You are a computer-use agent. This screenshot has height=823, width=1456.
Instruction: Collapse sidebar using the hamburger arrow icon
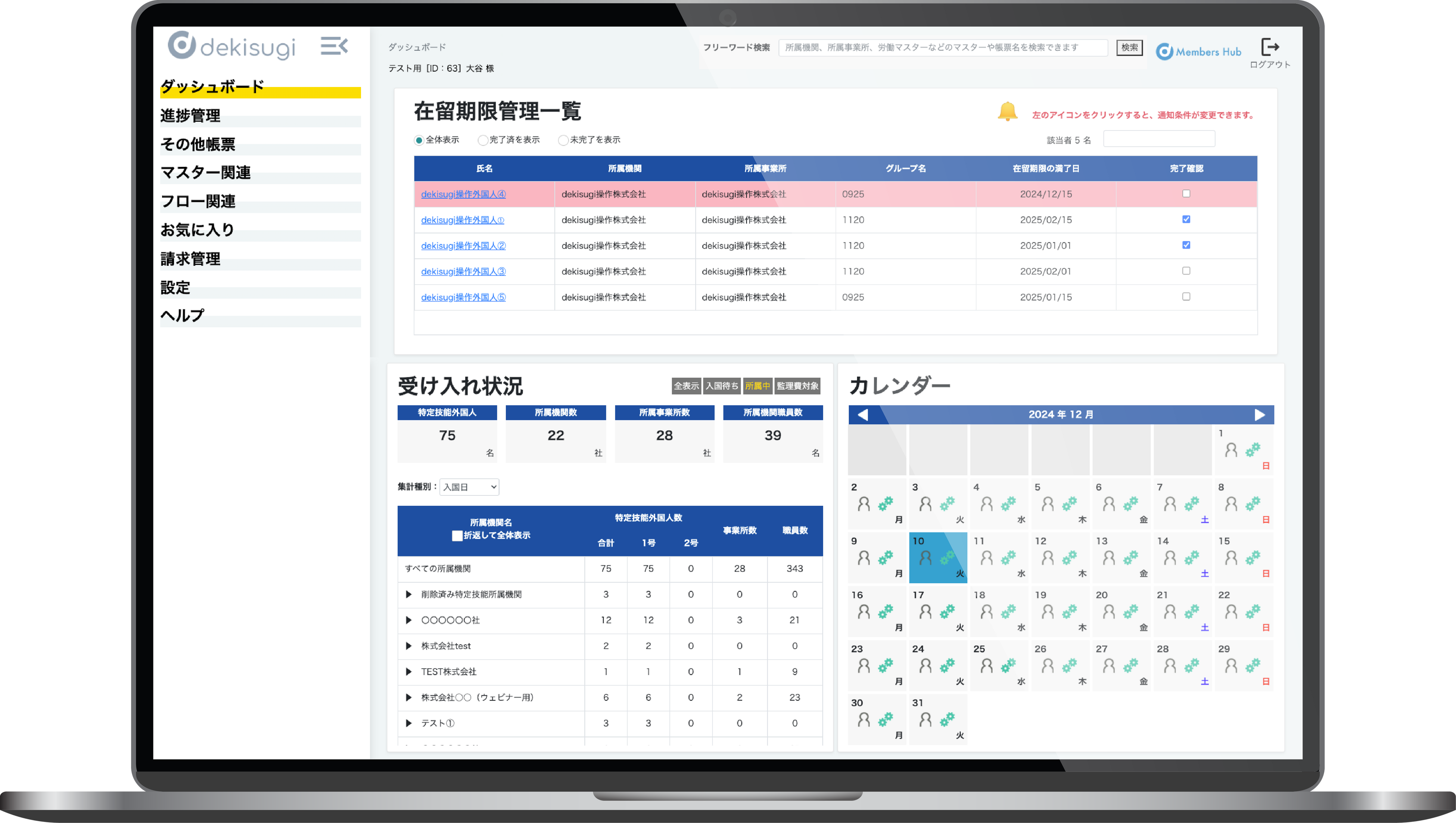pyautogui.click(x=334, y=46)
